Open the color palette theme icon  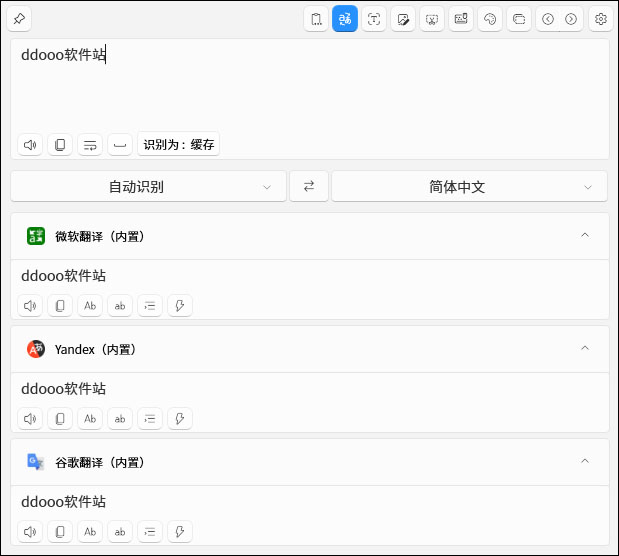[x=490, y=19]
